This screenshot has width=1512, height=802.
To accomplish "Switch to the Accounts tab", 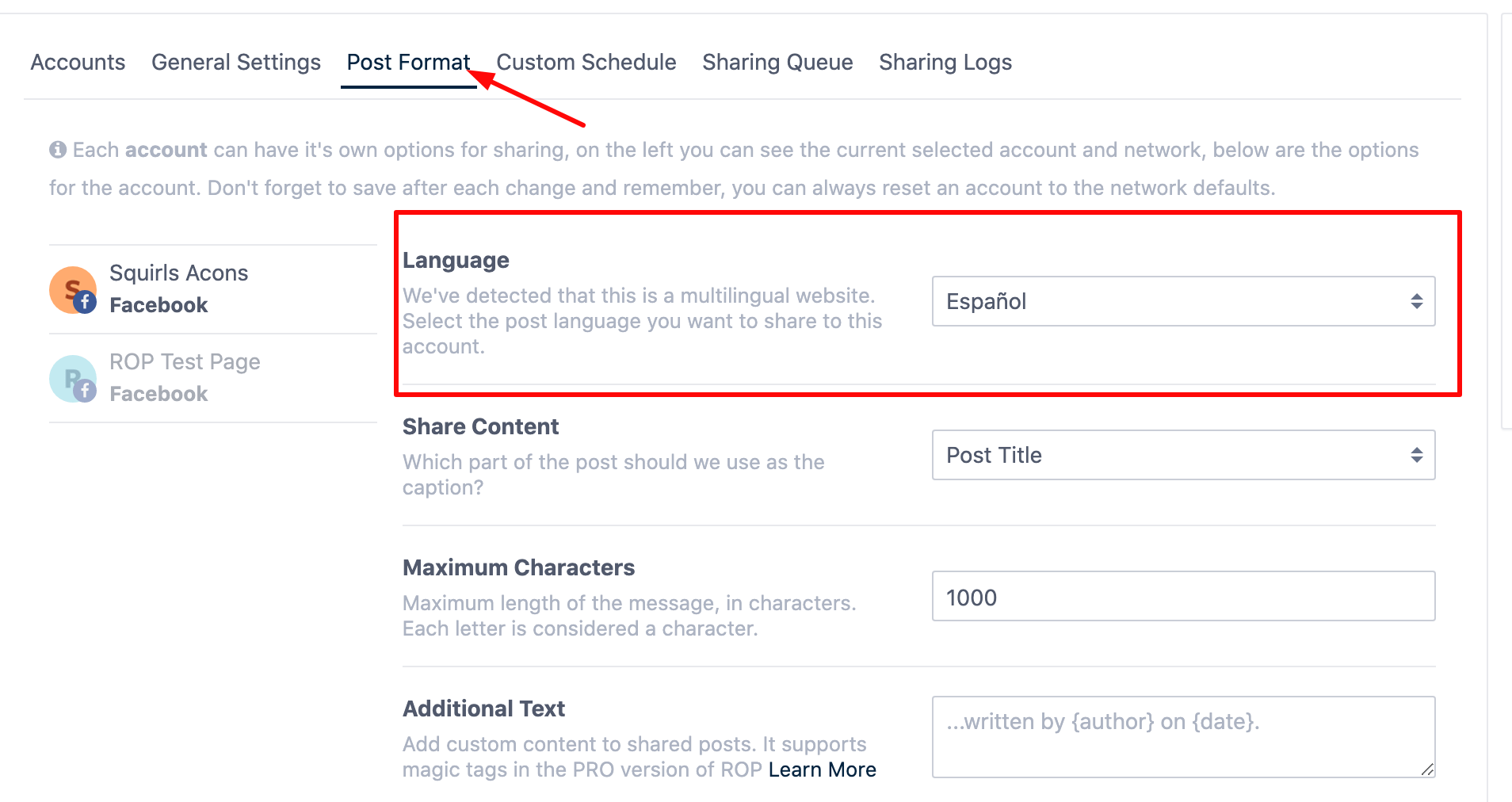I will [78, 63].
